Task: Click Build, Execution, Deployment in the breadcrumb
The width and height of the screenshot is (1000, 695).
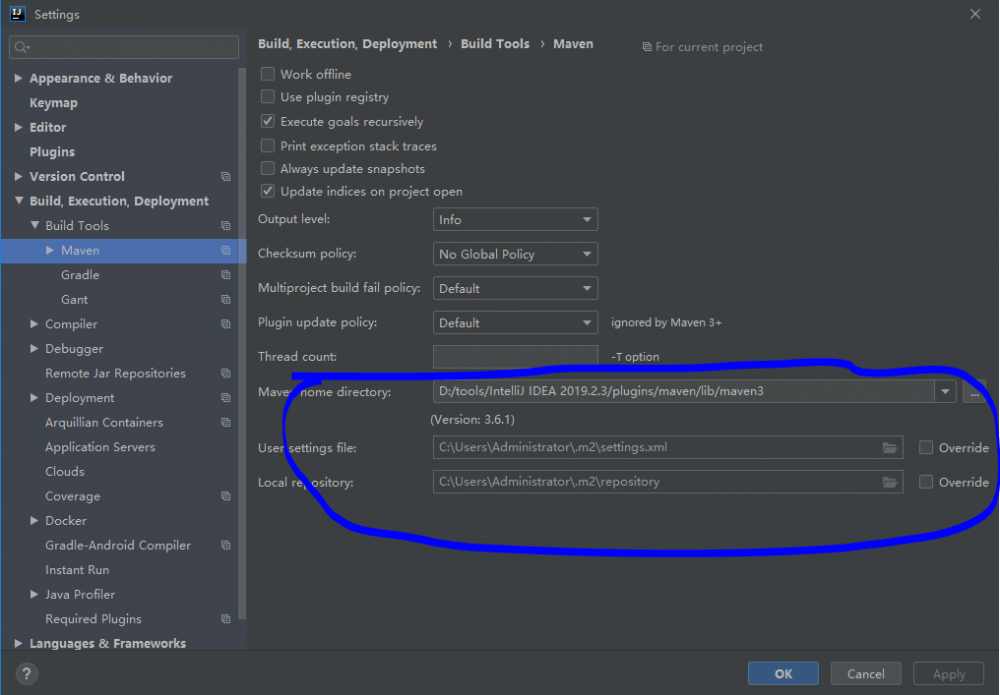Action: pos(348,44)
